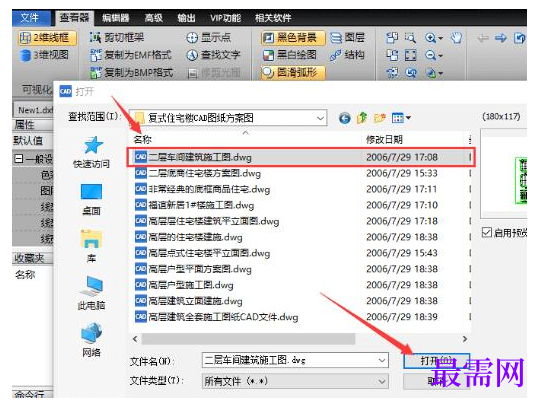This screenshot has width=543, height=404.
Task: Toggle the 启用预览 checkbox
Action: click(x=487, y=232)
